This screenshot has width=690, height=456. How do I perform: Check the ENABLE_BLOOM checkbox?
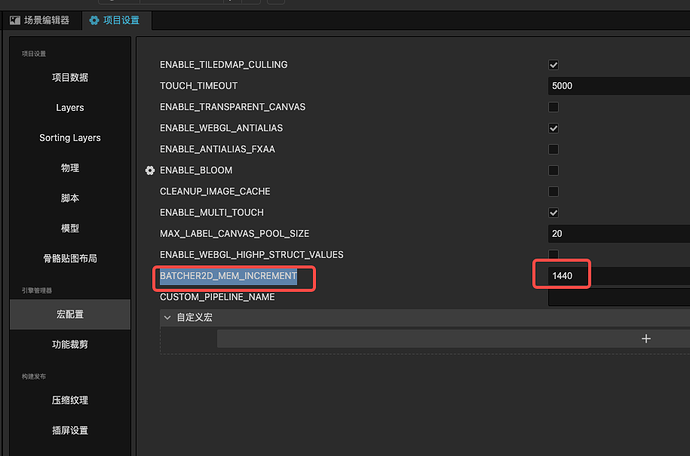click(554, 170)
